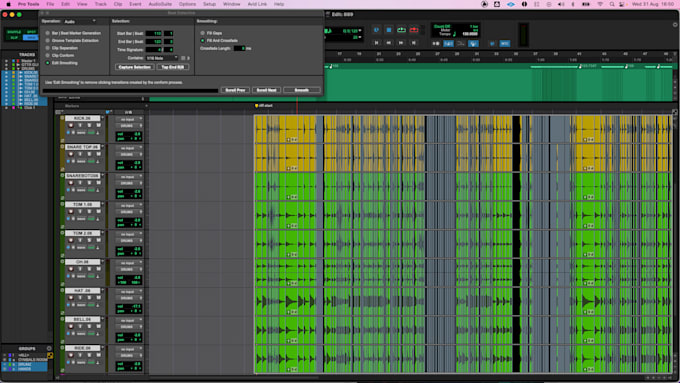Open KICK track input selector 'no input'
The height and width of the screenshot is (383, 680).
click(128, 119)
